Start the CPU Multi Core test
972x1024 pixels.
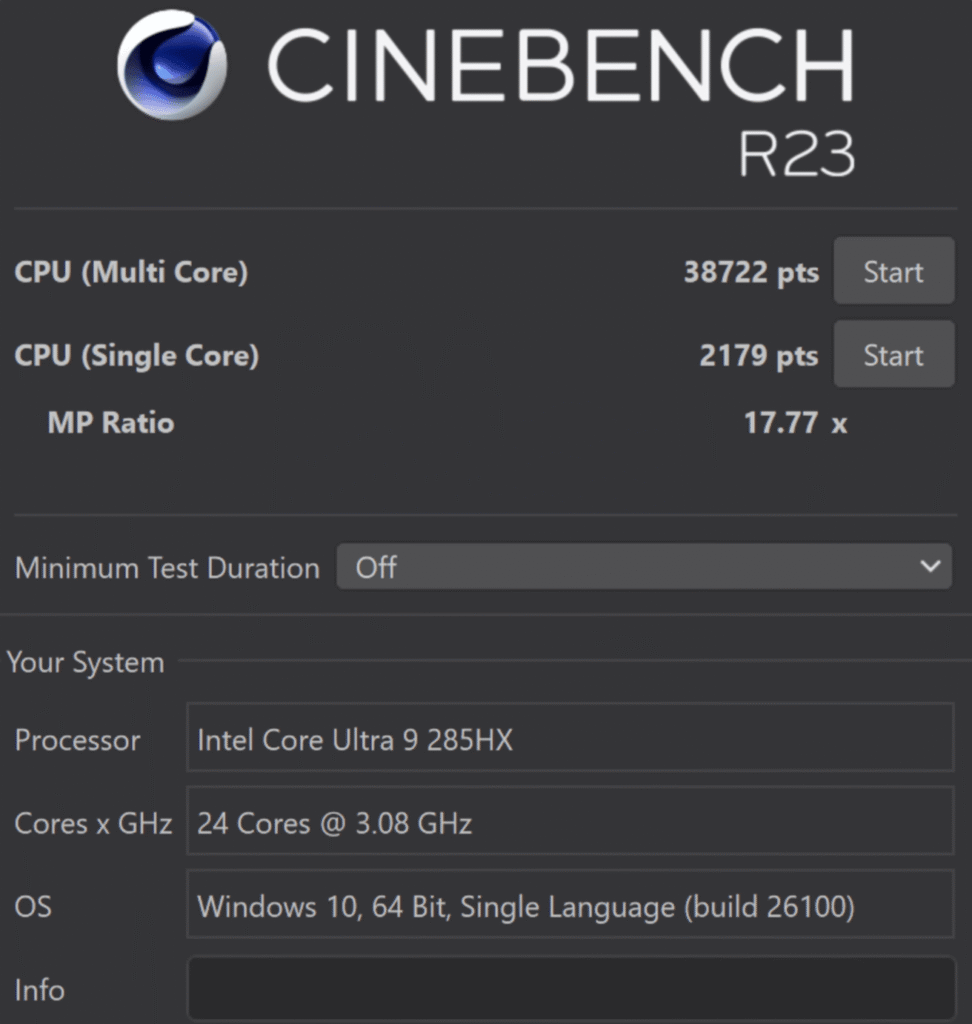pos(893,272)
